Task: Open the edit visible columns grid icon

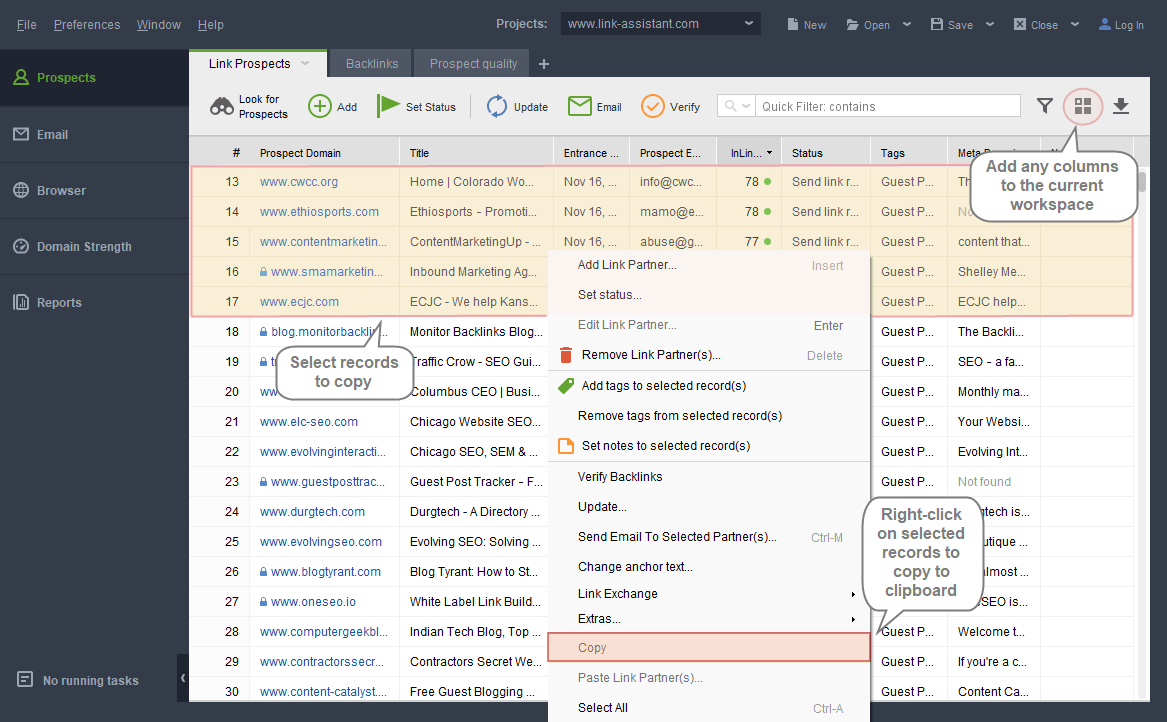Action: pyautogui.click(x=1083, y=106)
